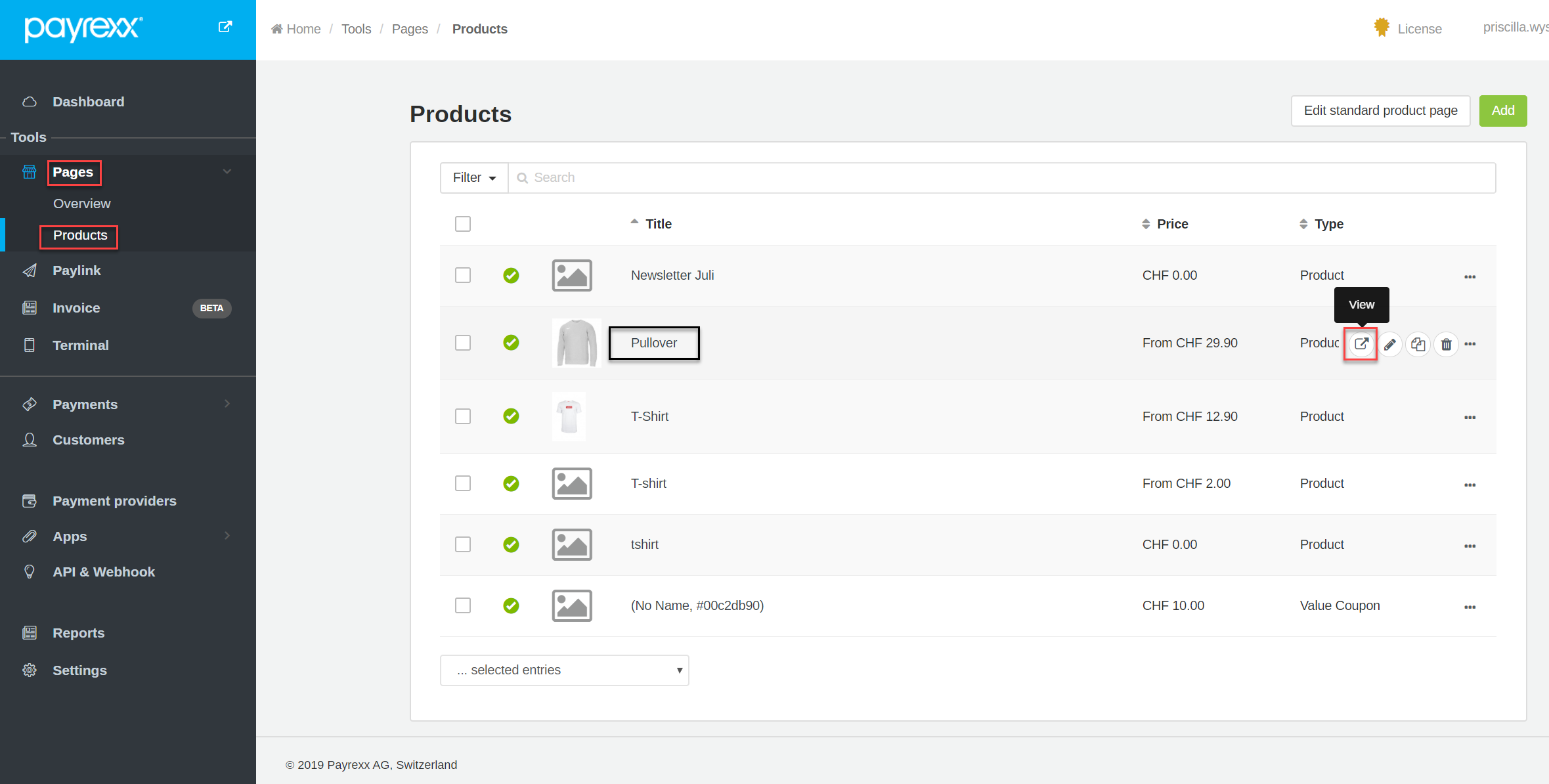Click the duplicate icon for Pullover
Viewport: 1549px width, 784px height.
(x=1418, y=344)
